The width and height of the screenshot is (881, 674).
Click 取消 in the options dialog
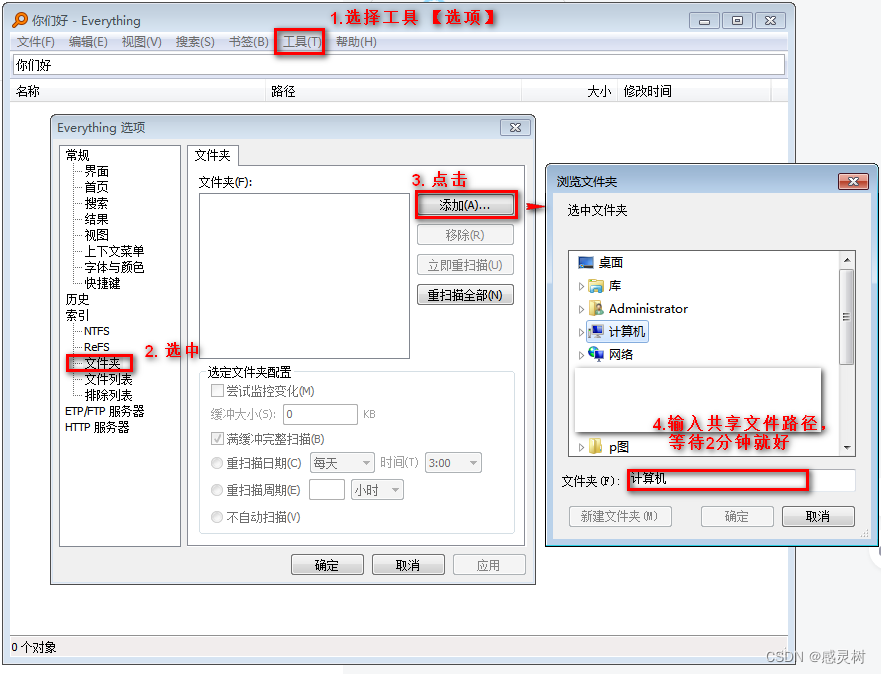(x=408, y=564)
